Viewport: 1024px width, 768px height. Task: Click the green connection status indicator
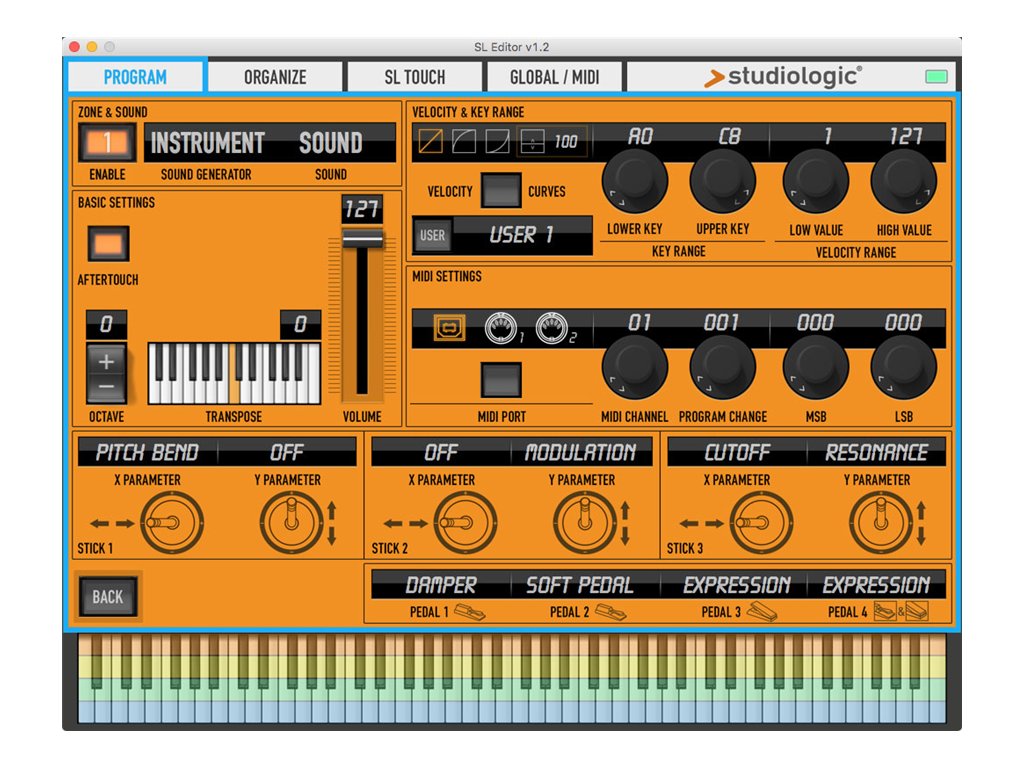coord(936,77)
